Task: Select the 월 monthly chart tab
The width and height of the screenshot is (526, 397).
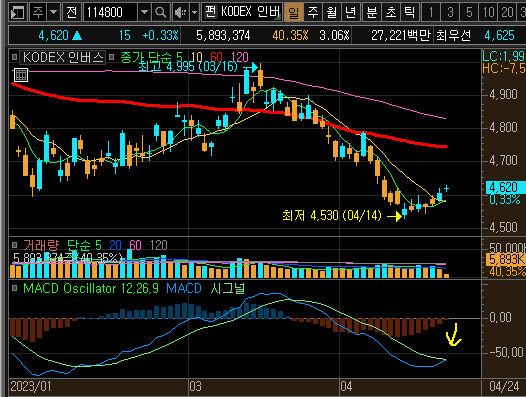Action: (x=332, y=13)
